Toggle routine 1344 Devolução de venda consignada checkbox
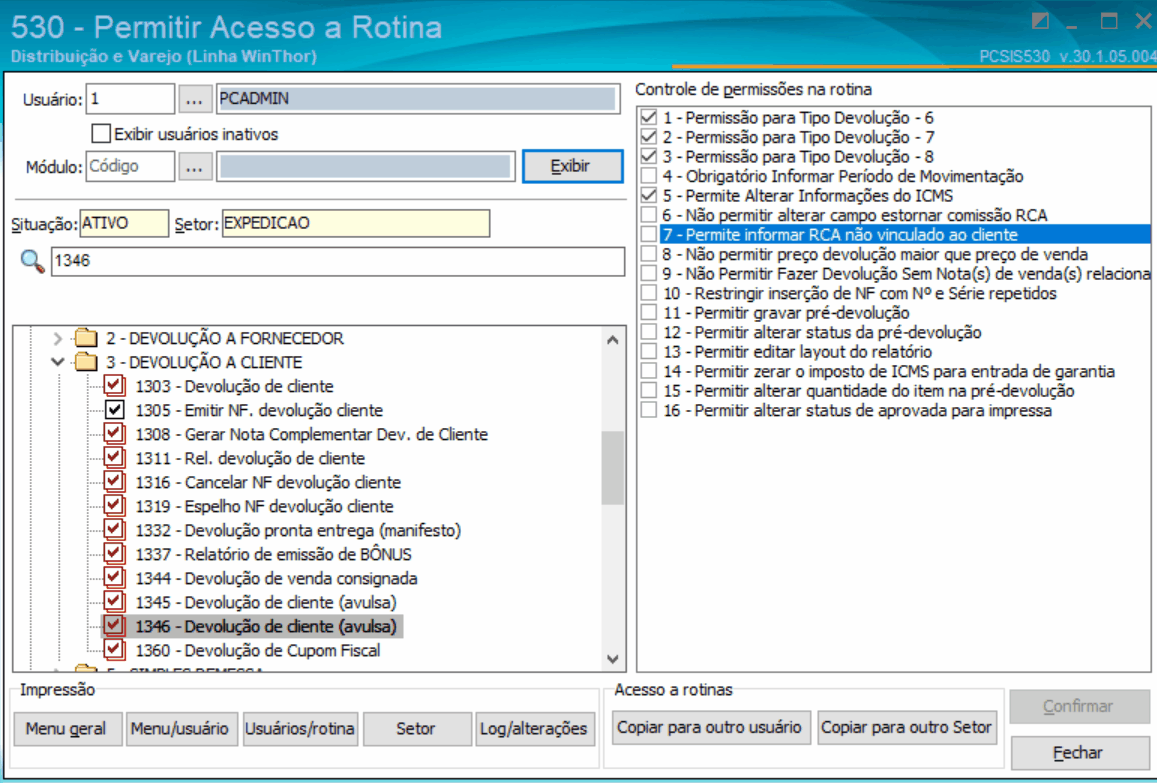 [114, 577]
